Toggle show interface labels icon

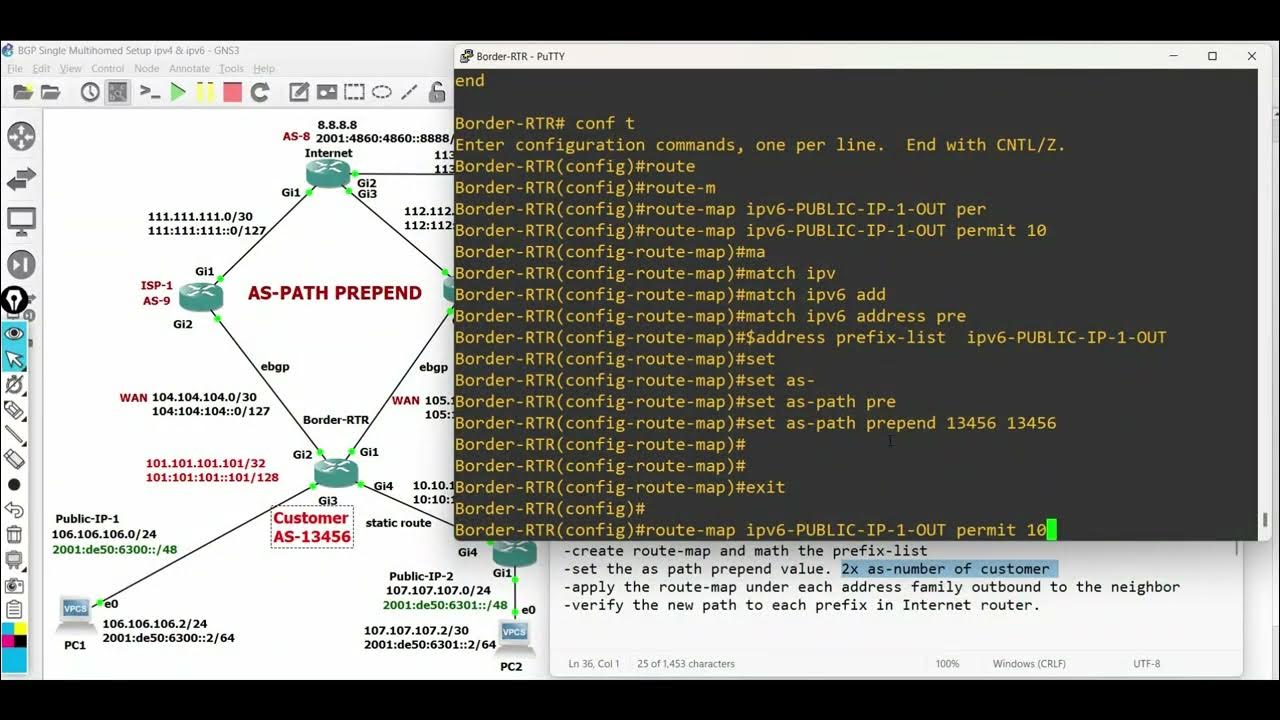[118, 93]
